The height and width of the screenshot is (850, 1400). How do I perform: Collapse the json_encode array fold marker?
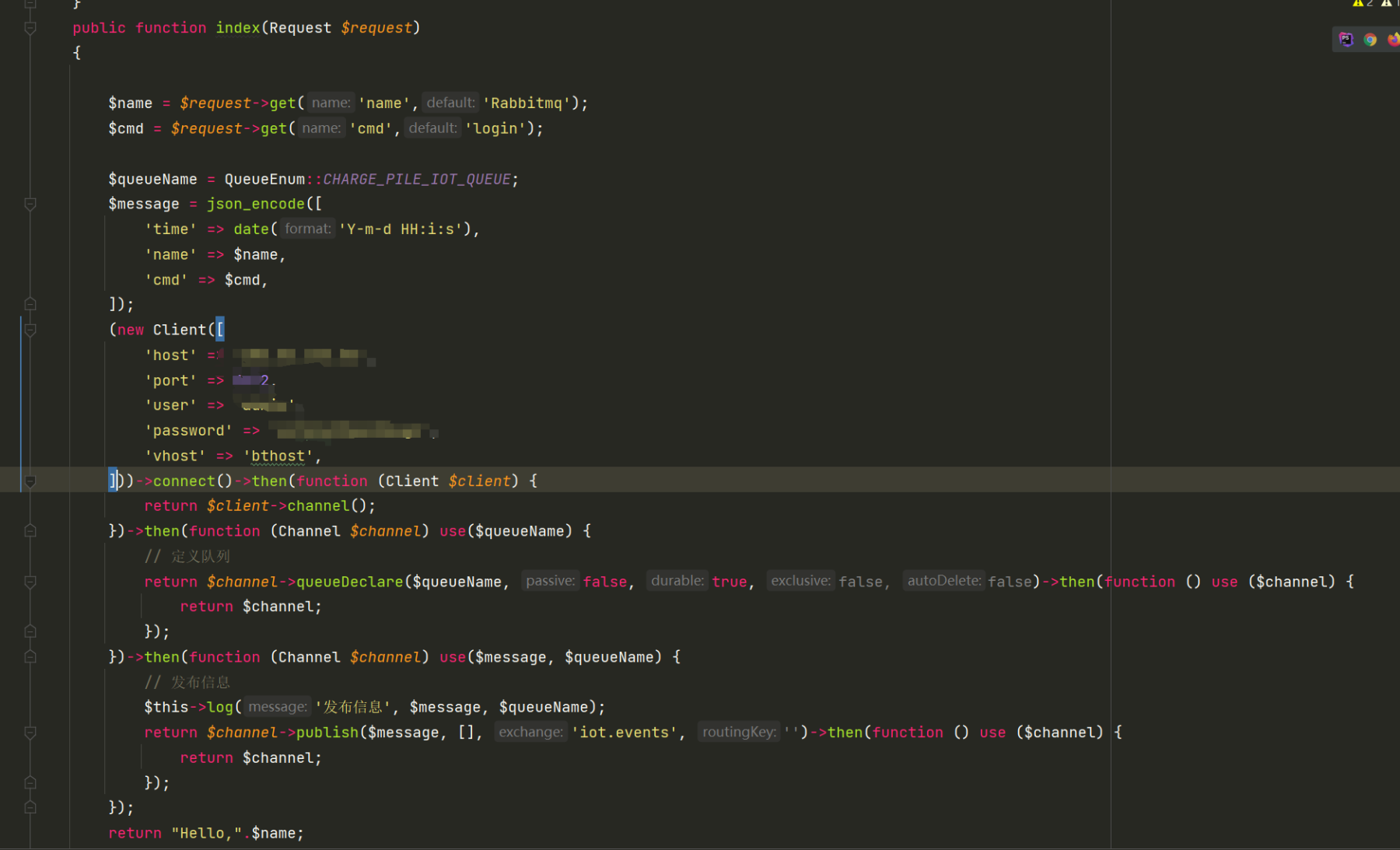(x=30, y=204)
